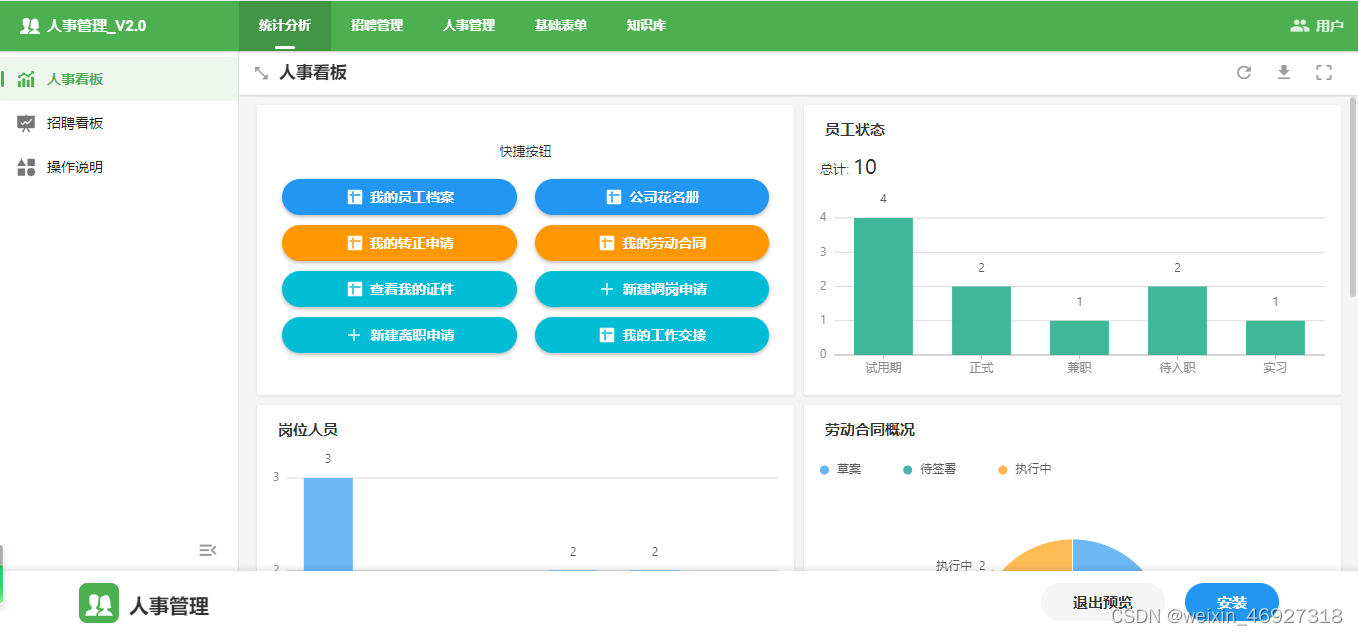The height and width of the screenshot is (635, 1358).
Task: Click the 招聘看板 sidebar presentation icon
Action: (26, 123)
